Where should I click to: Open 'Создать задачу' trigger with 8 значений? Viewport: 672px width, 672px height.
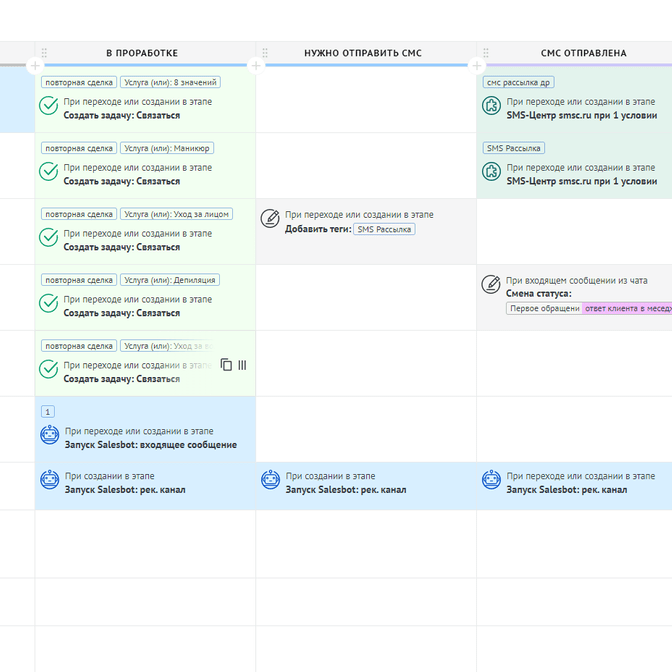145,99
